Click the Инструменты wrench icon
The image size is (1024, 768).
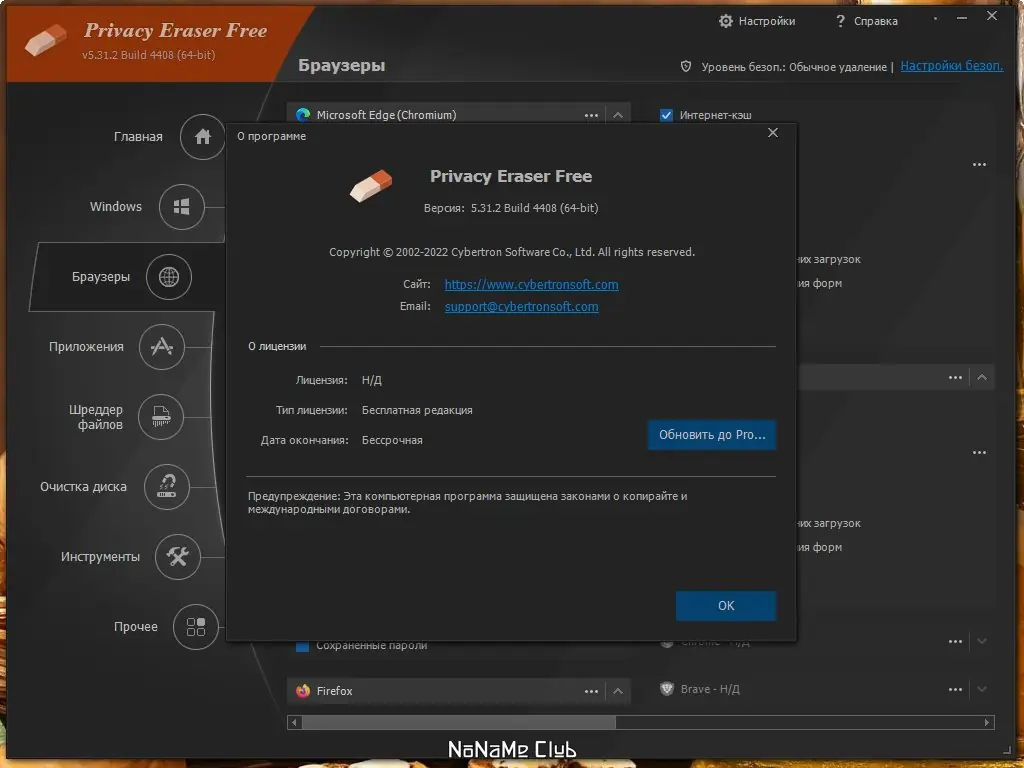click(178, 556)
